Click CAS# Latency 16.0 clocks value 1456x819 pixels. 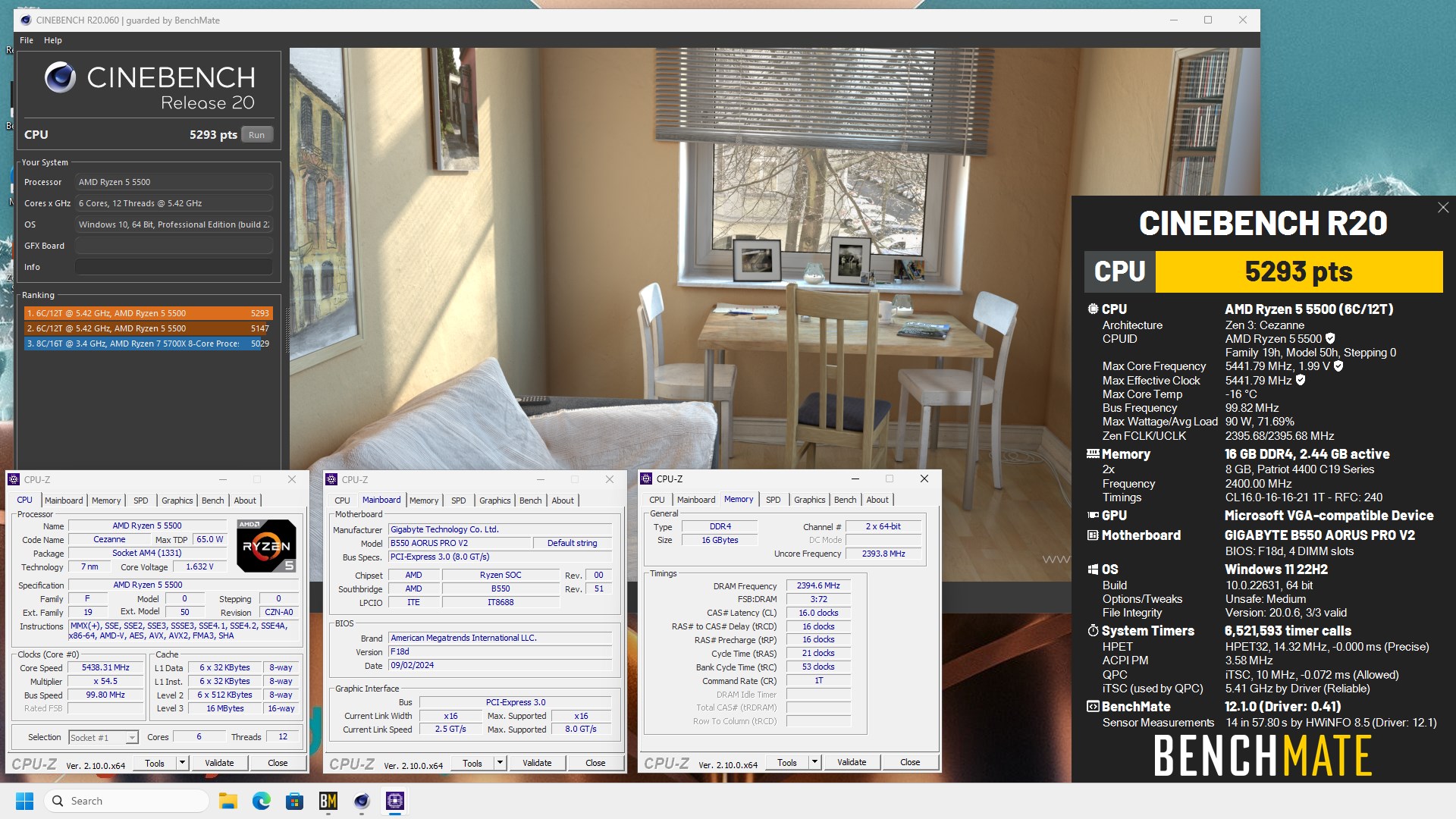tap(818, 613)
